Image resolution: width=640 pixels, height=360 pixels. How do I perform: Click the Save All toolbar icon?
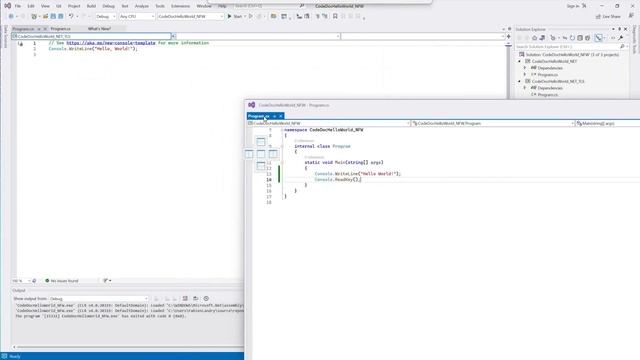click(x=60, y=16)
